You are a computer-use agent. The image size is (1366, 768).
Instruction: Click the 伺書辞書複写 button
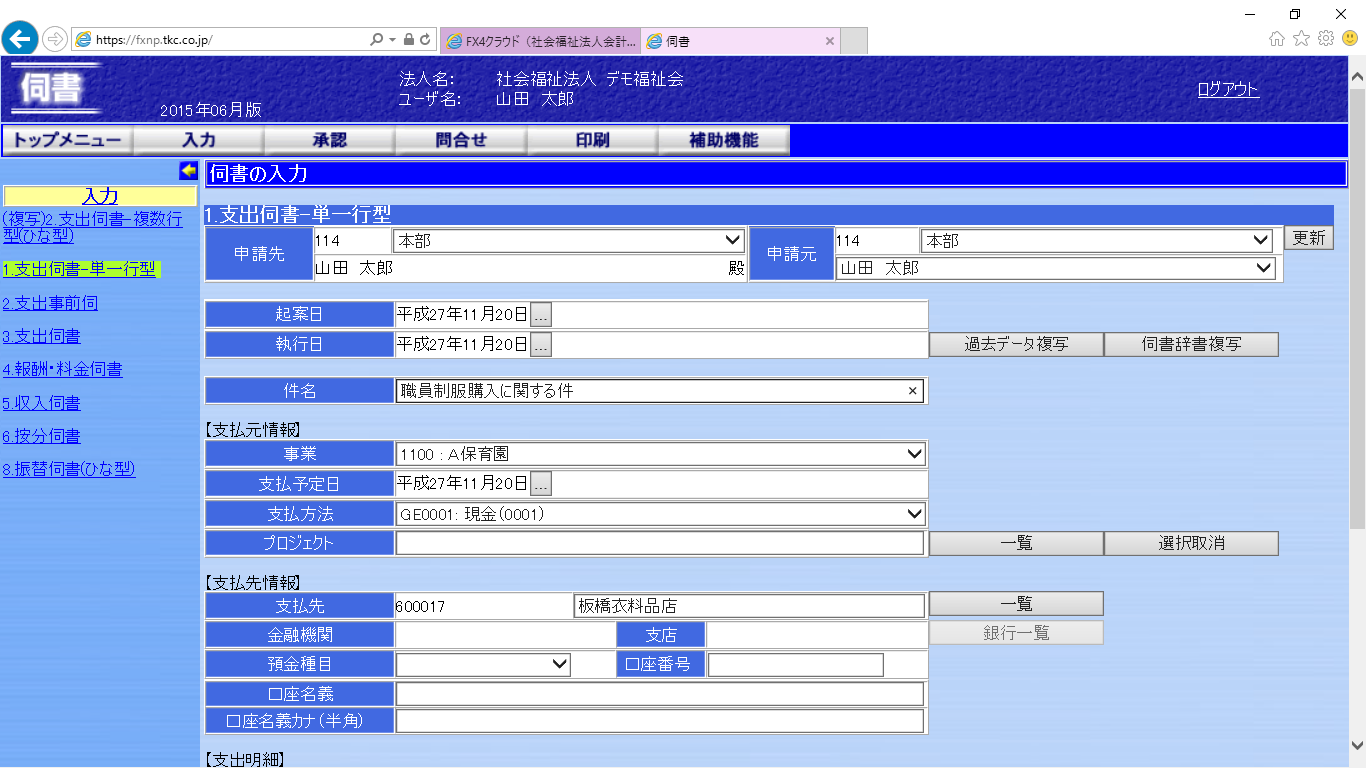click(x=1191, y=344)
